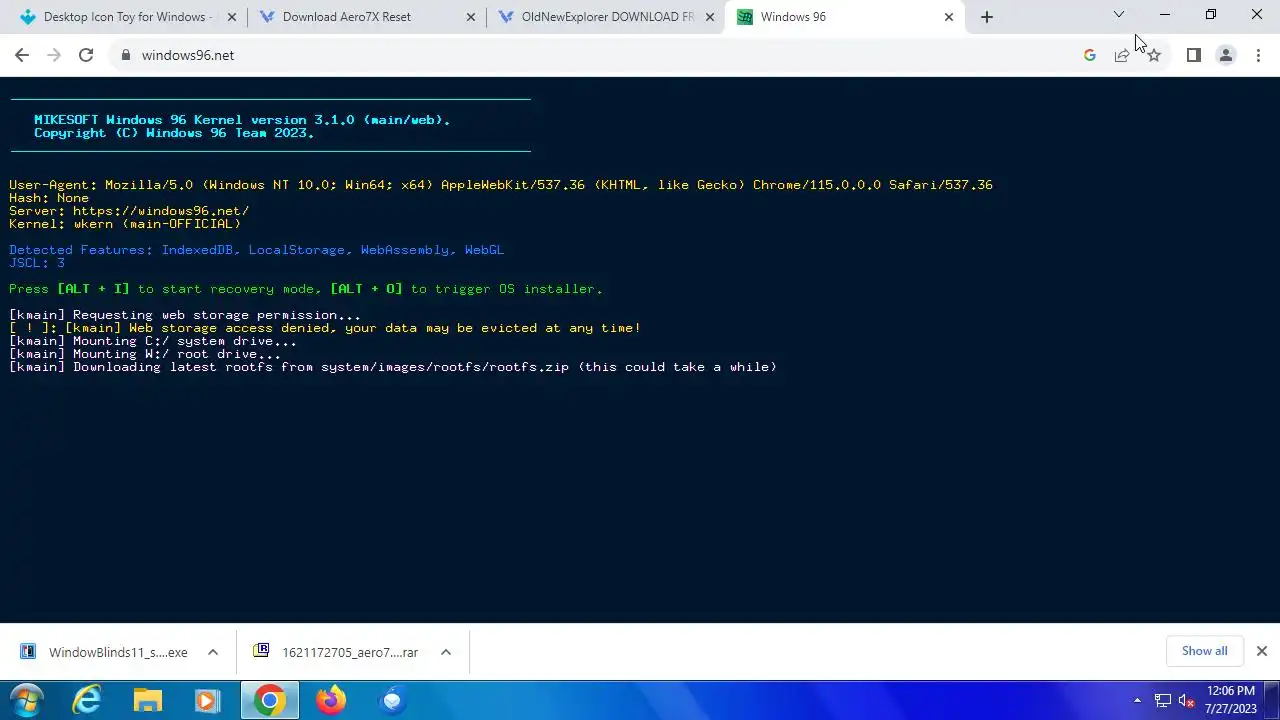
Task: Close the downloads bar
Action: click(1261, 651)
